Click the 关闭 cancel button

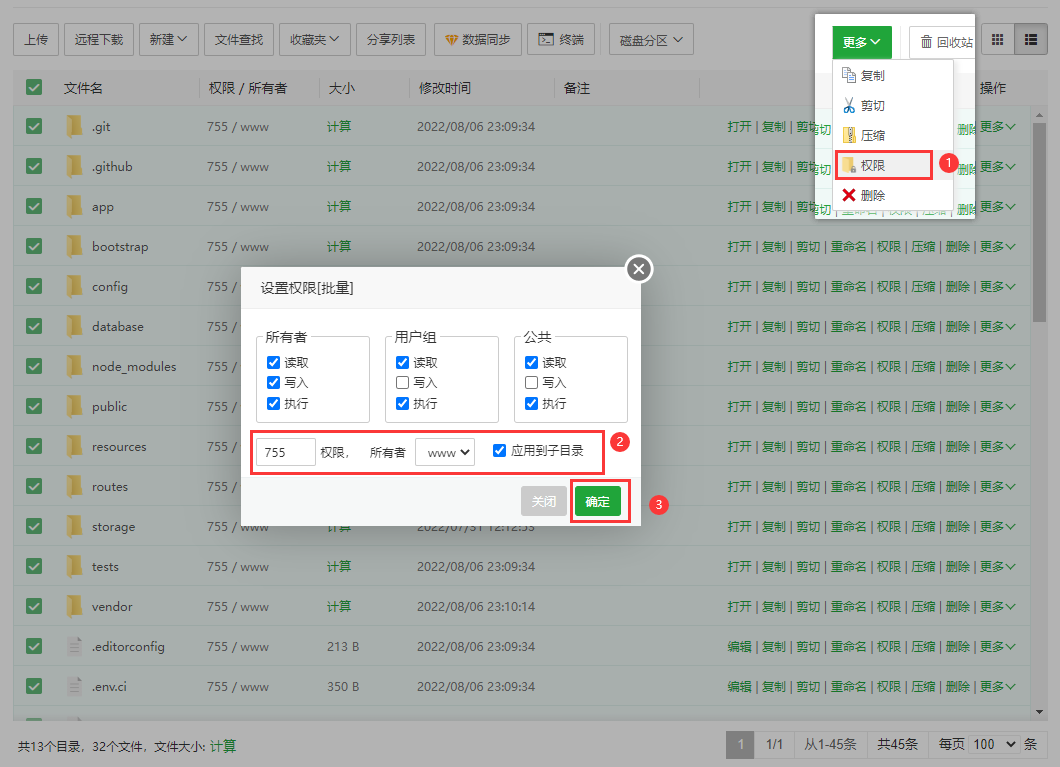(543, 502)
